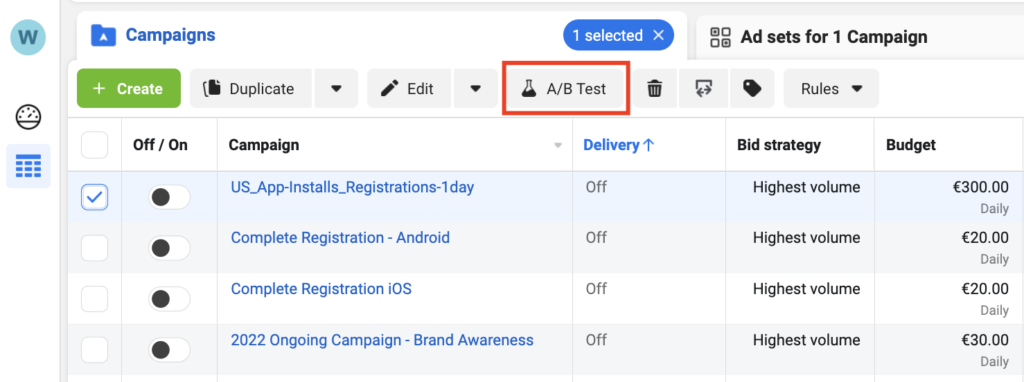Click the trash delete icon
Screen dimensions: 1024x382
coord(654,89)
